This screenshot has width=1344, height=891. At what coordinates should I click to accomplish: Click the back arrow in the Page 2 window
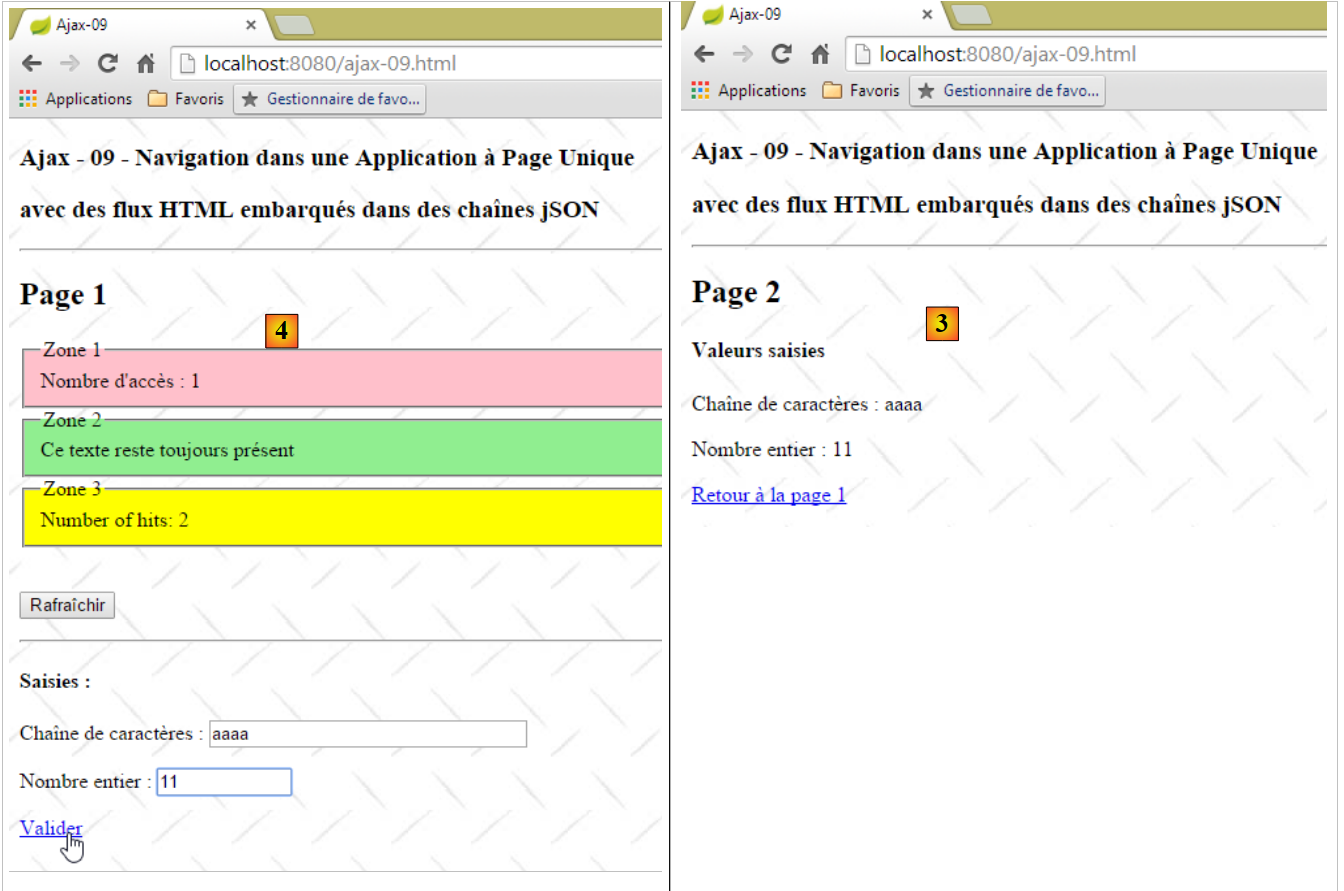705,54
